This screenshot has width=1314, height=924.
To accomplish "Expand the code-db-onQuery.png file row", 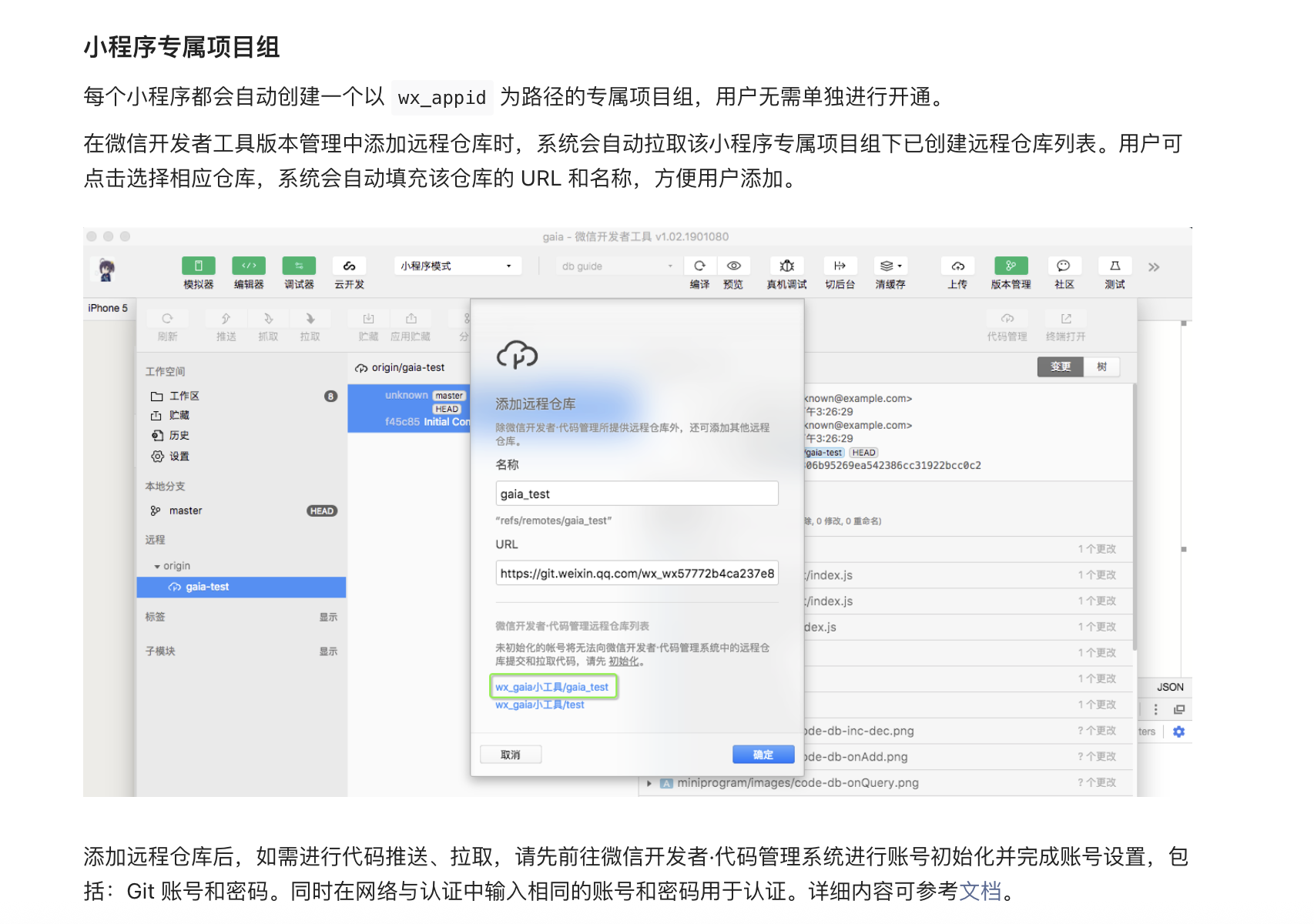I will click(x=650, y=783).
